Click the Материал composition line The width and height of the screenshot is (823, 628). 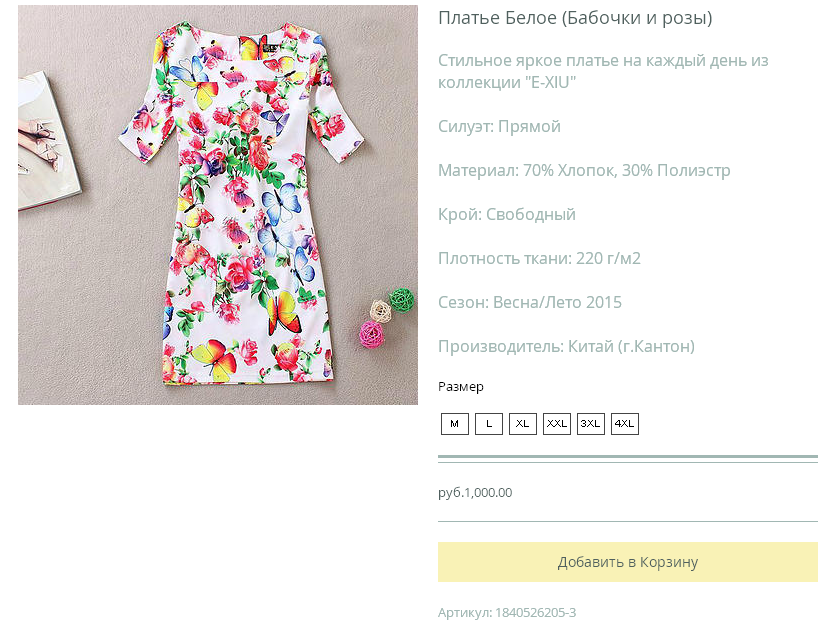point(584,171)
